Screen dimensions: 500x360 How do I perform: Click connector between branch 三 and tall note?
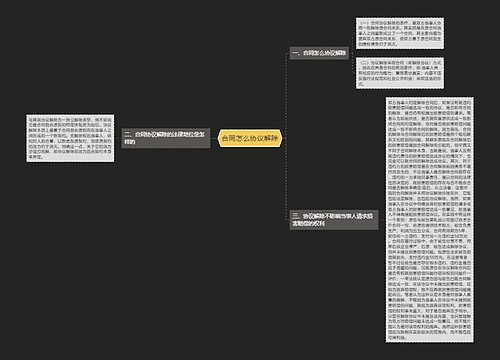tap(382, 220)
